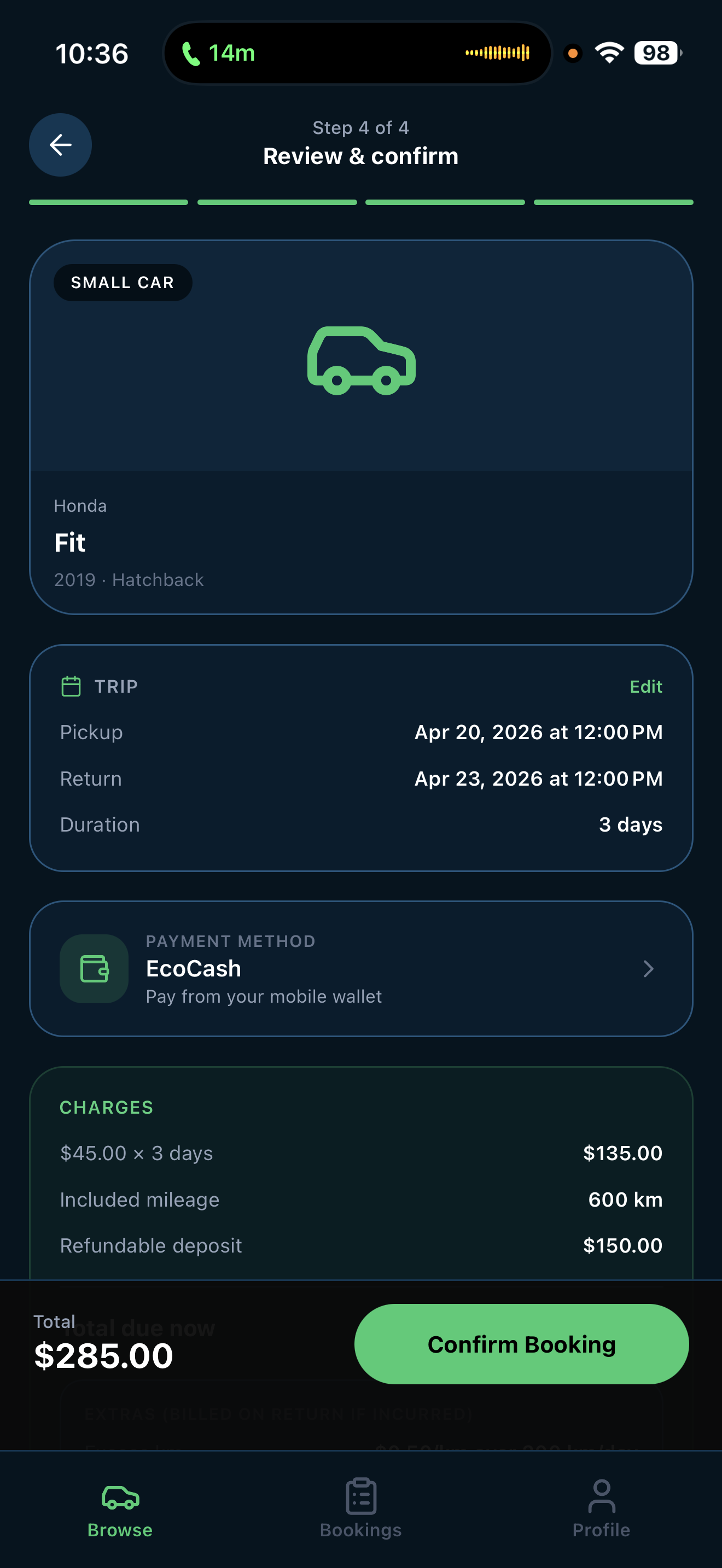
Task: Tap the calendar icon beside TRIP
Action: (x=71, y=686)
